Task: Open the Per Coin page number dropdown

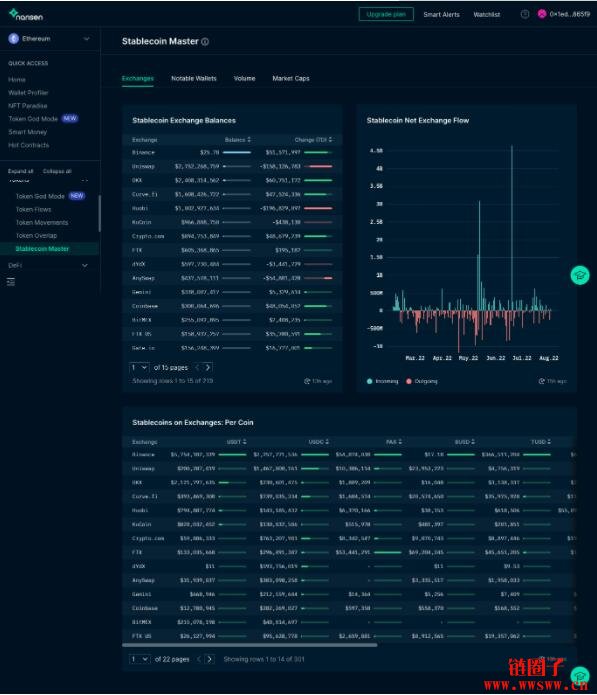Action: pyautogui.click(x=140, y=659)
